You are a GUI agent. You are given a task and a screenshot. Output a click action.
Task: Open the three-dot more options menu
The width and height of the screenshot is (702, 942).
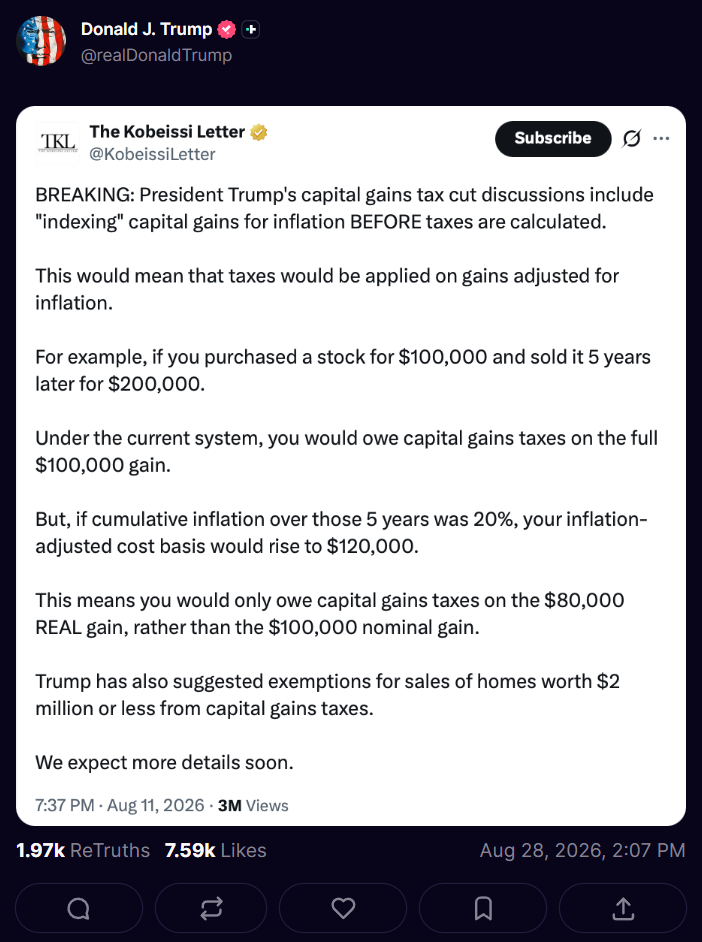tap(661, 138)
